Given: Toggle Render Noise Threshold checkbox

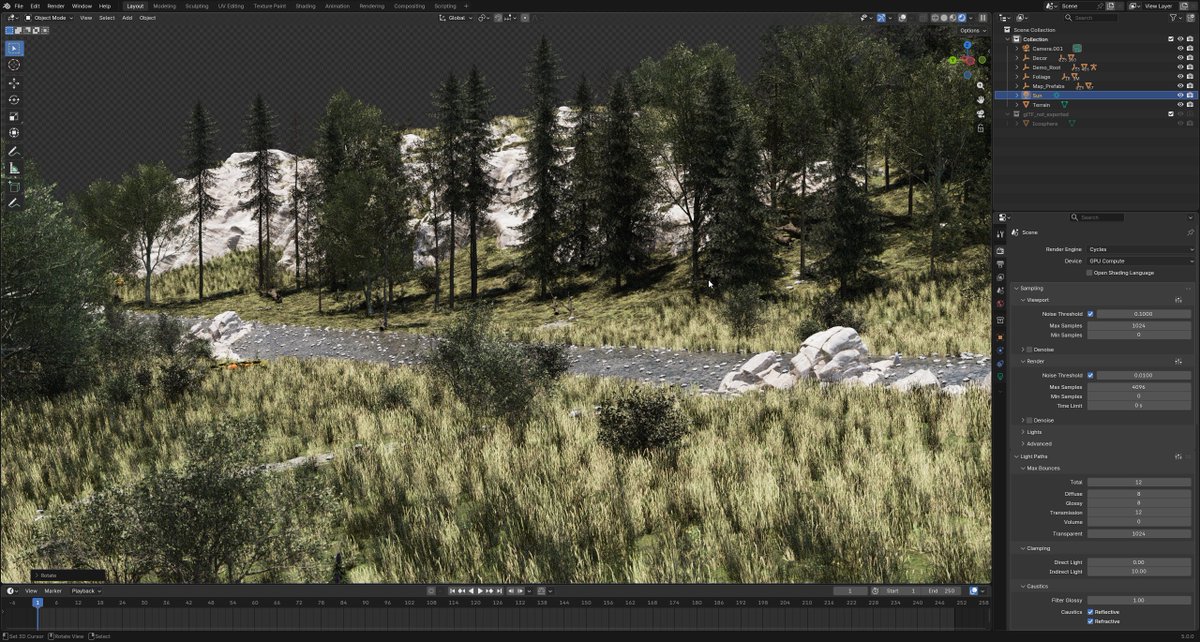Looking at the screenshot, I should [1090, 375].
